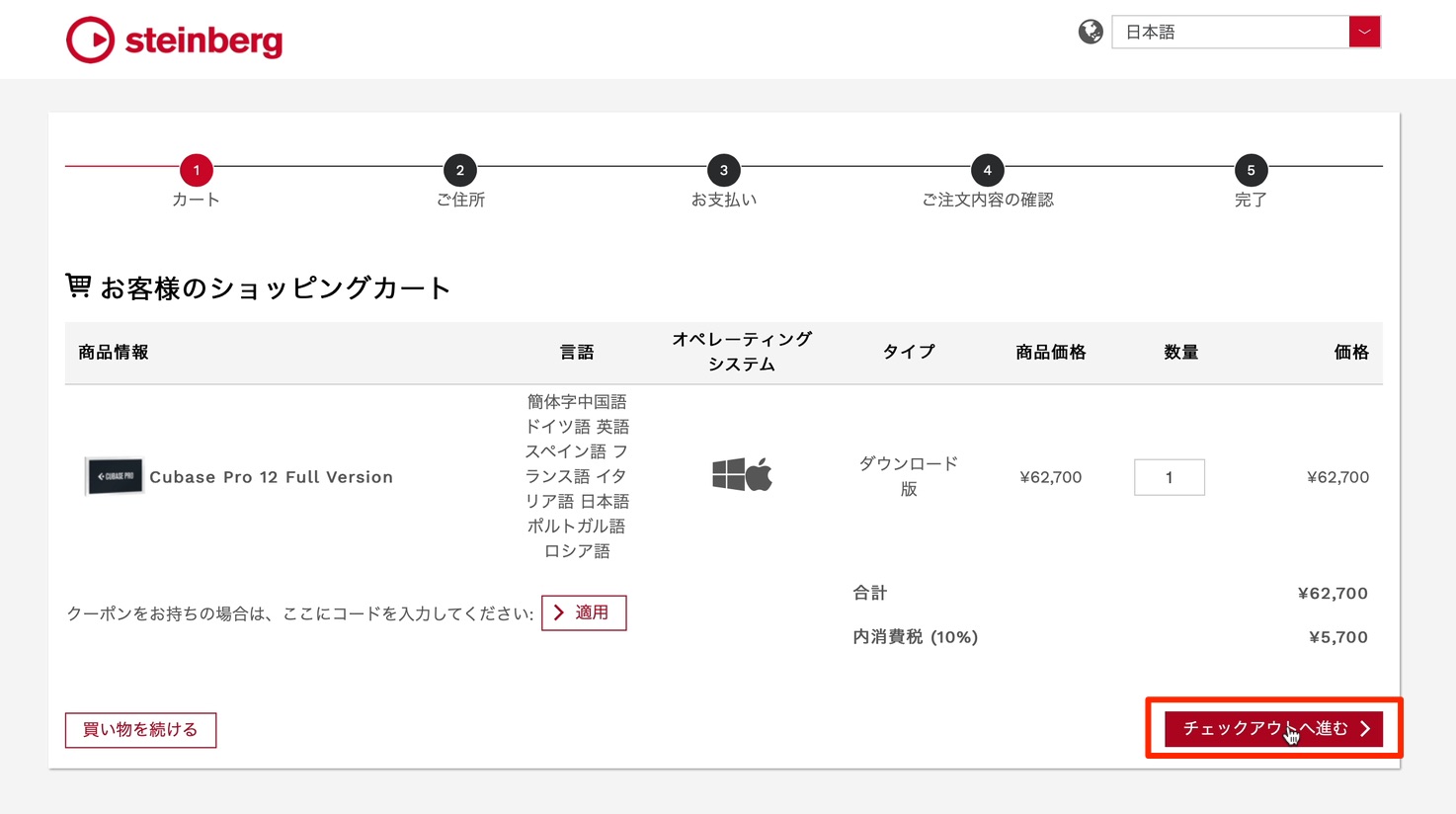Viewport: 1456px width, 814px height.
Task: Select step 1 カート circle
Action: pyautogui.click(x=197, y=170)
